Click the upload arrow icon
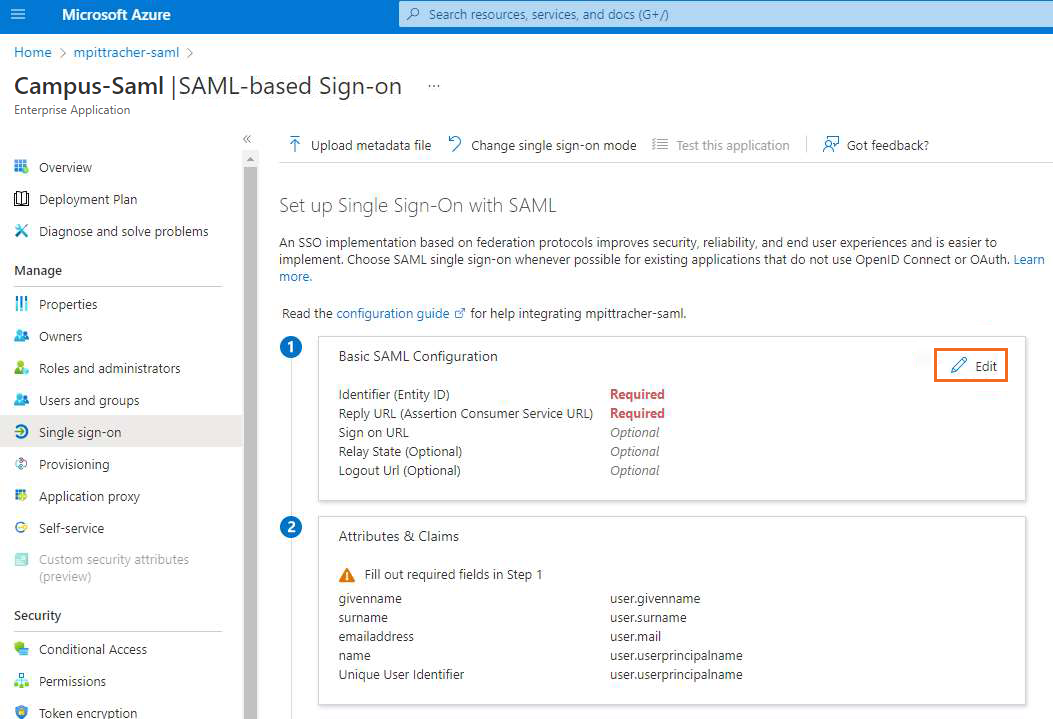The width and height of the screenshot is (1053, 719). coord(294,144)
